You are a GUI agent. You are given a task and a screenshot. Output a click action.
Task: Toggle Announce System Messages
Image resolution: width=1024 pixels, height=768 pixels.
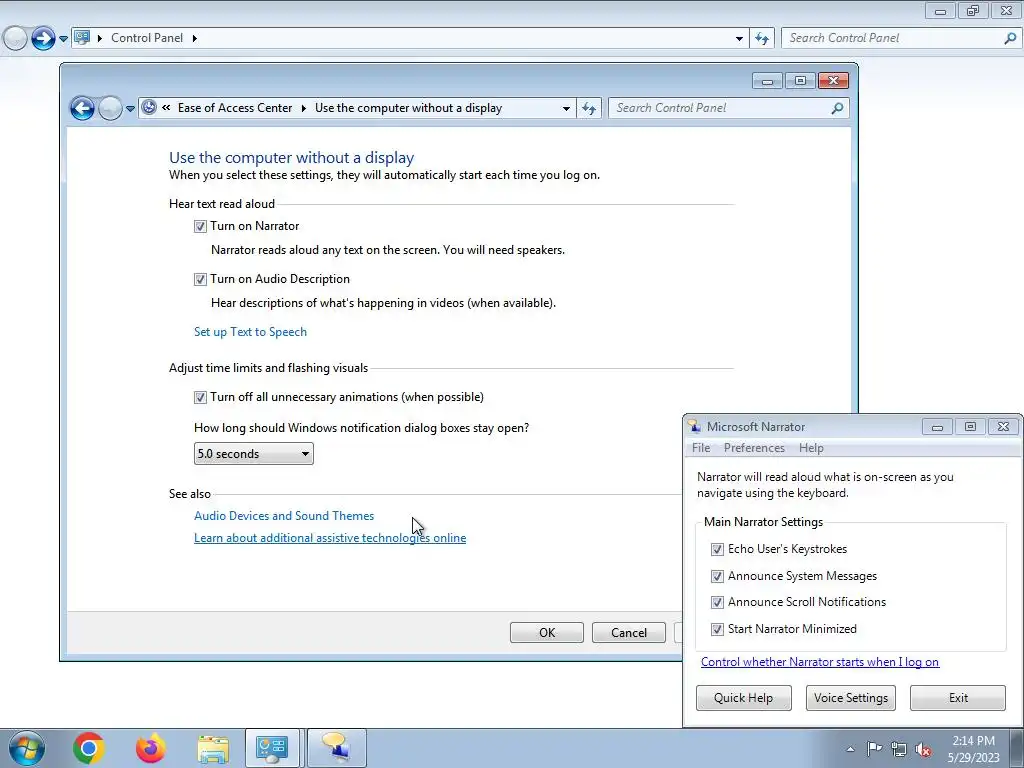click(x=717, y=576)
